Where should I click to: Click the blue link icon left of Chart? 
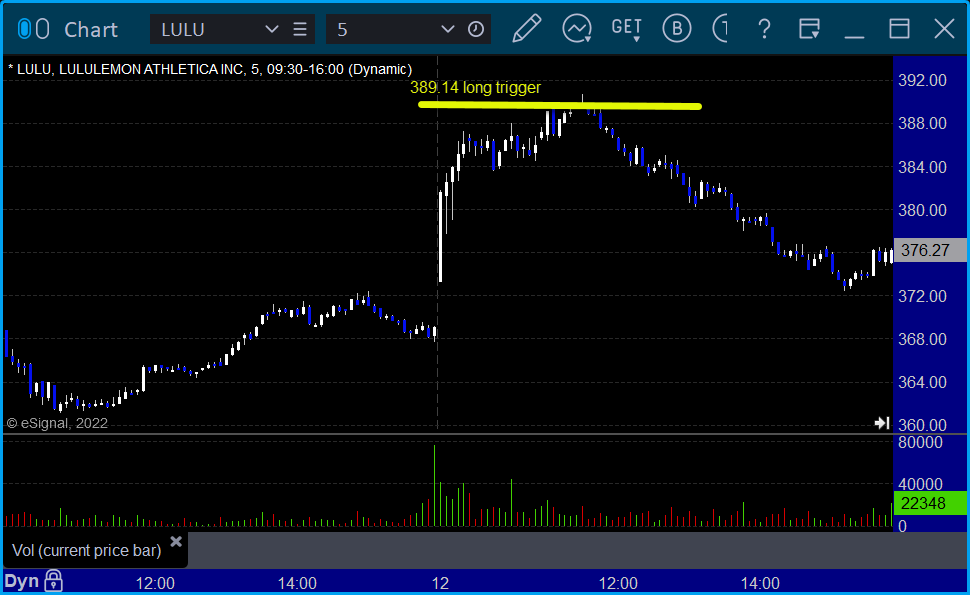point(24,29)
